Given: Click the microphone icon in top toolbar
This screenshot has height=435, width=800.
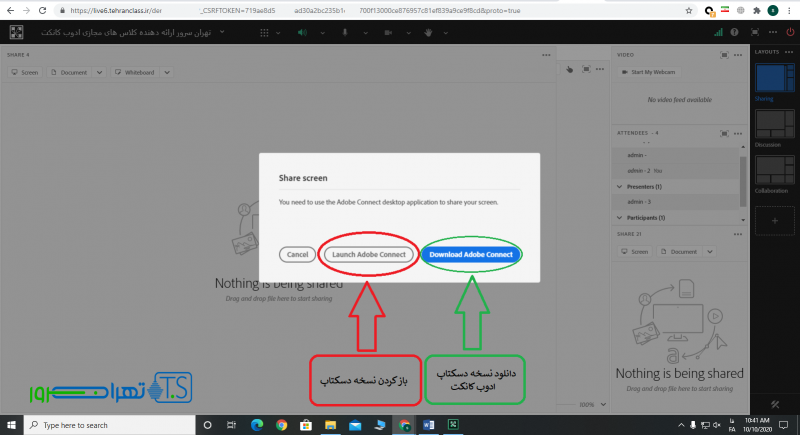Looking at the screenshot, I should [345, 32].
